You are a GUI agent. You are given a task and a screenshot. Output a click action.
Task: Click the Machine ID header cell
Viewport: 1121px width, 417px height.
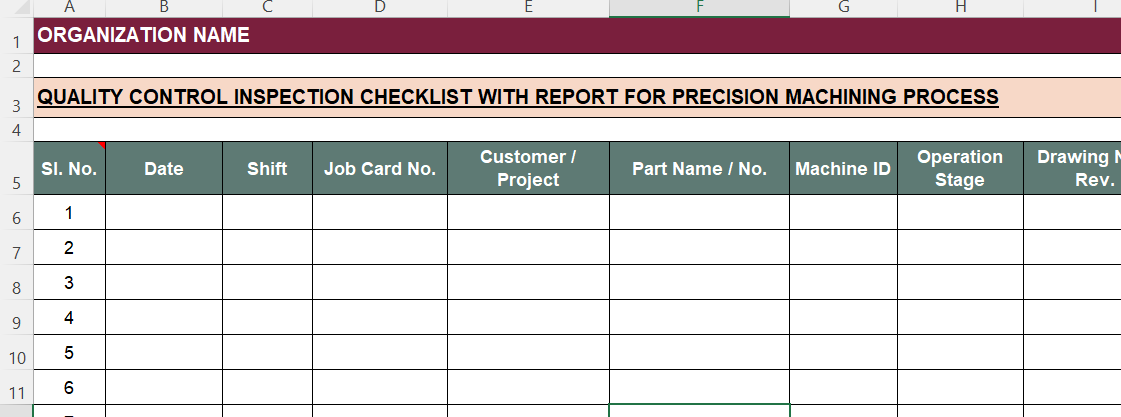click(x=843, y=169)
